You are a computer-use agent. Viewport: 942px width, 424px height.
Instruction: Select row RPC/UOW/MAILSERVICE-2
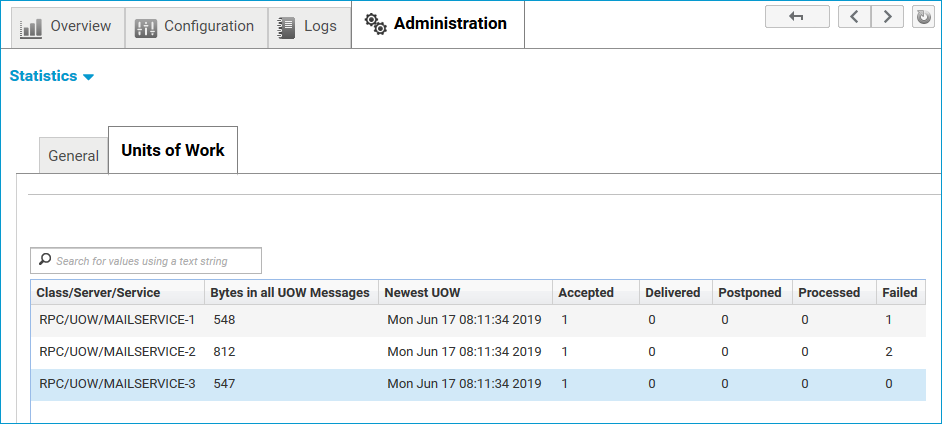coord(478,352)
